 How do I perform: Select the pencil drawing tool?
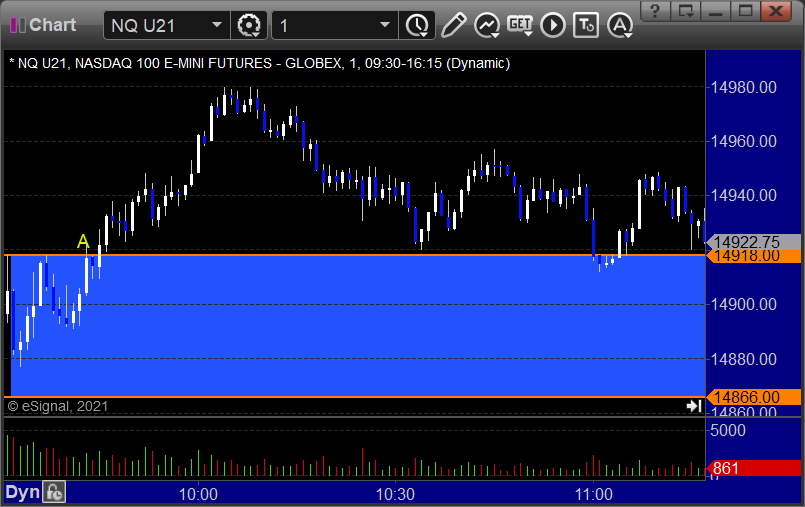[453, 25]
